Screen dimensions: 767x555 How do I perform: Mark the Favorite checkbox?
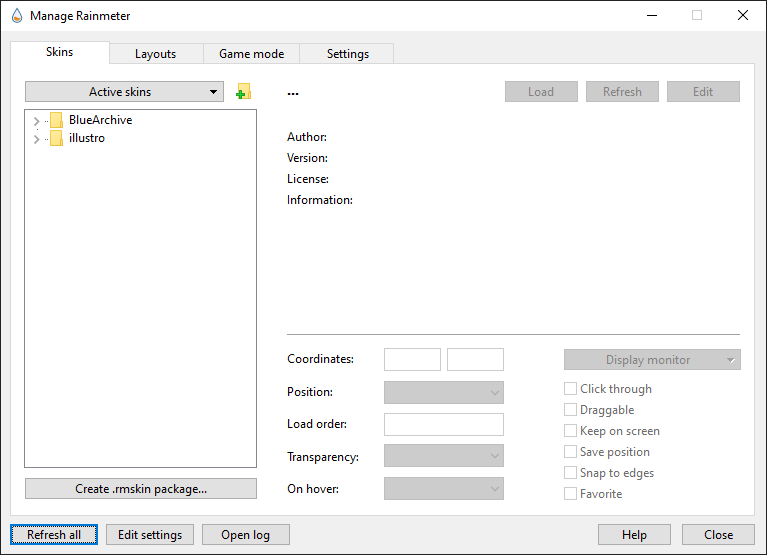pos(570,494)
